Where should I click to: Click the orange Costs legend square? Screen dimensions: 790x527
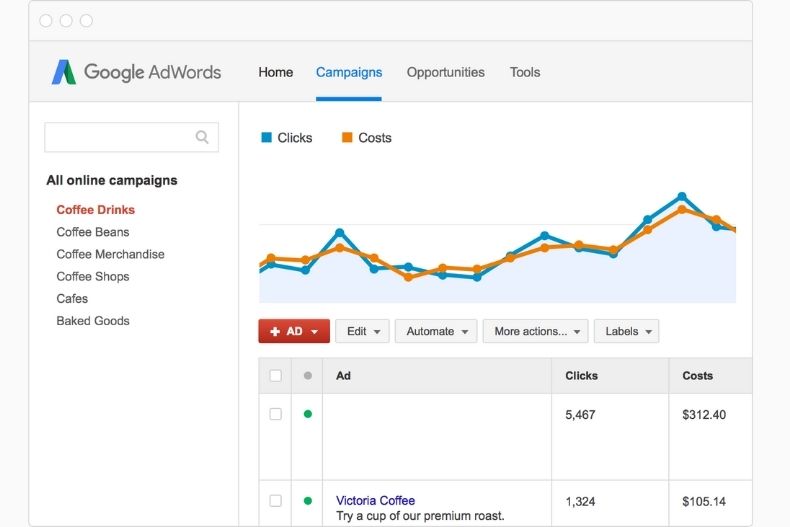coord(347,138)
